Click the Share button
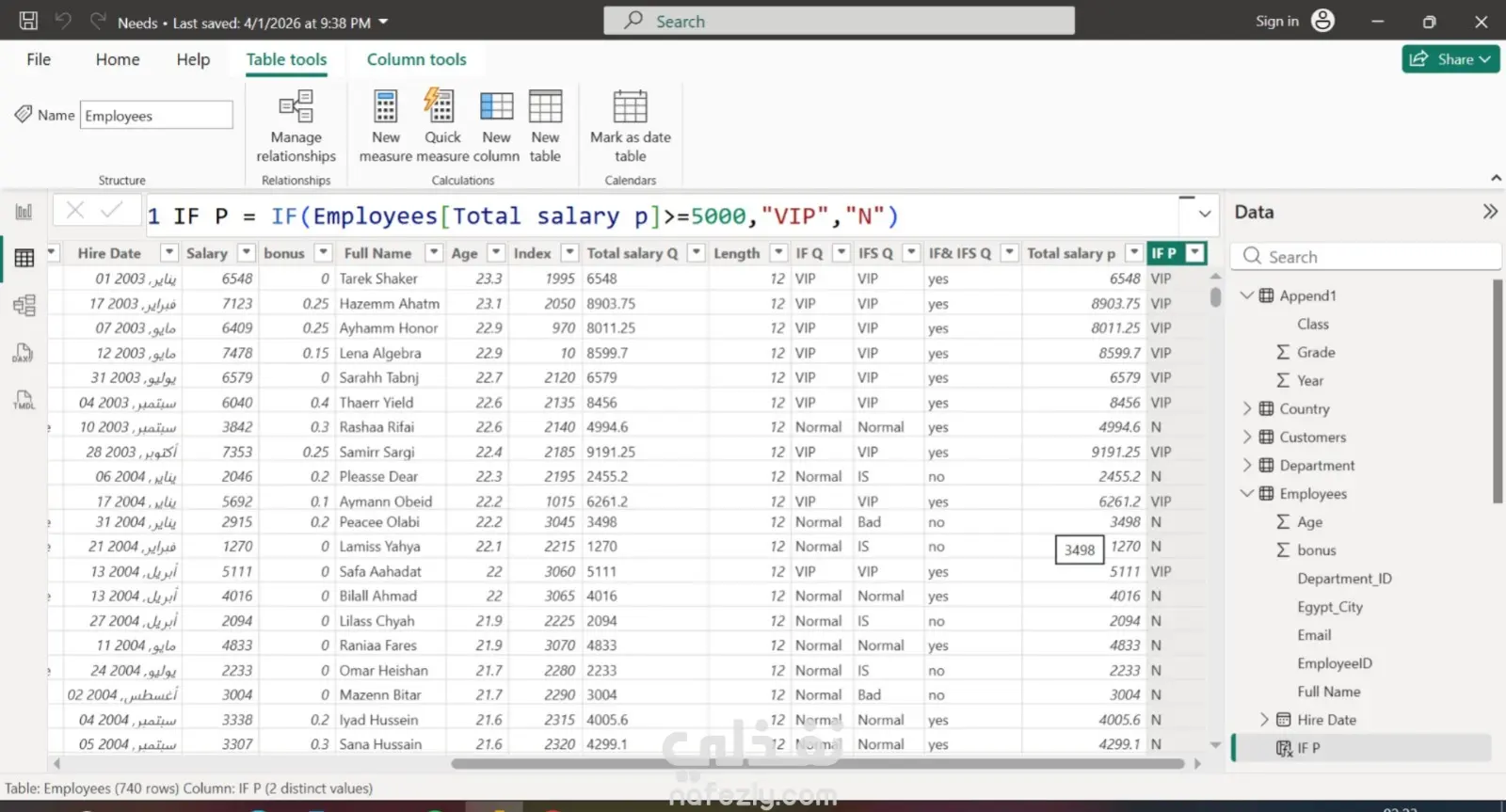 1450,58
